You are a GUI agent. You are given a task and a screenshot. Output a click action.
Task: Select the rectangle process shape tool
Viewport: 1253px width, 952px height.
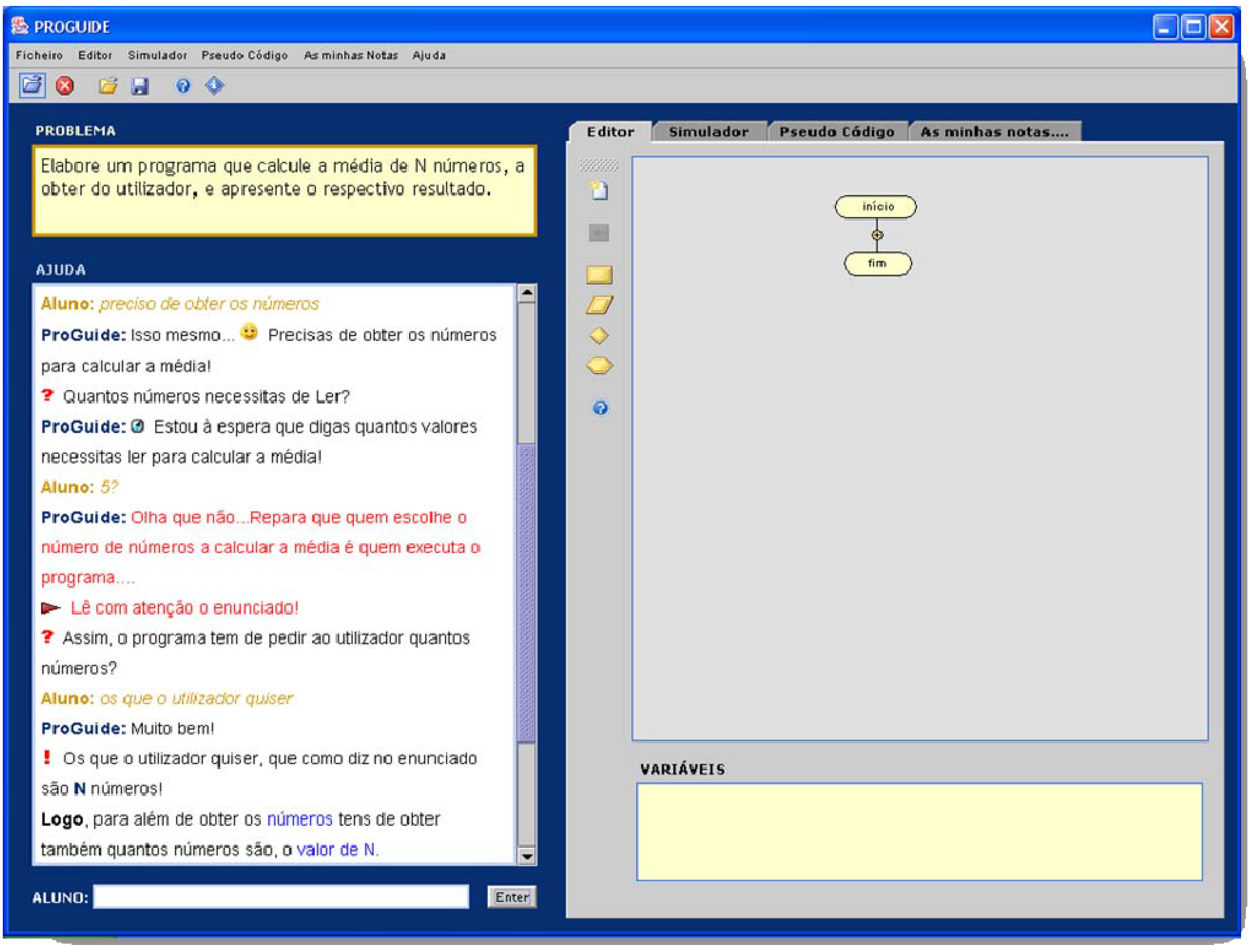(599, 275)
